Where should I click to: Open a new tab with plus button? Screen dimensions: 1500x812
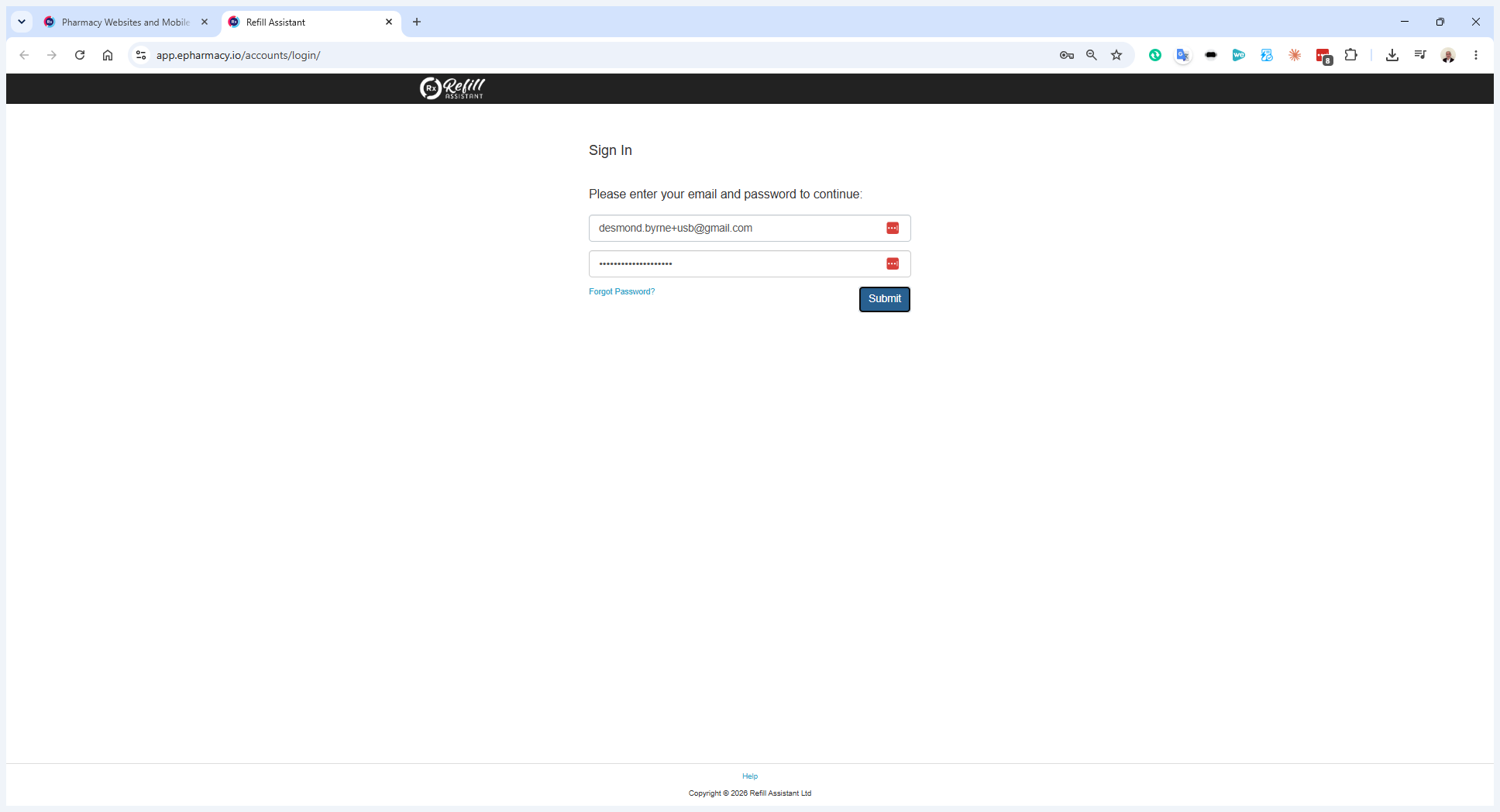point(417,22)
